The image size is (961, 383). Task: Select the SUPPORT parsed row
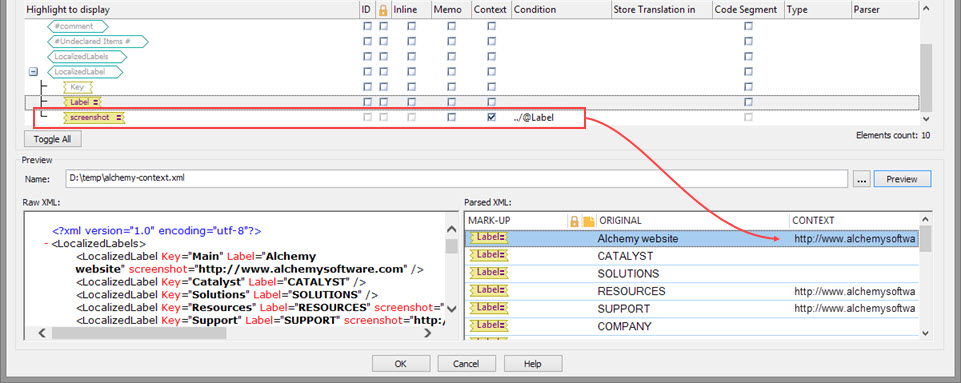pos(692,308)
